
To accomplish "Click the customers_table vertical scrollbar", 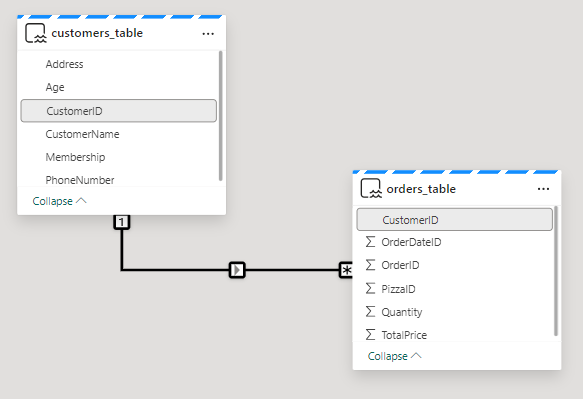I will [220, 116].
